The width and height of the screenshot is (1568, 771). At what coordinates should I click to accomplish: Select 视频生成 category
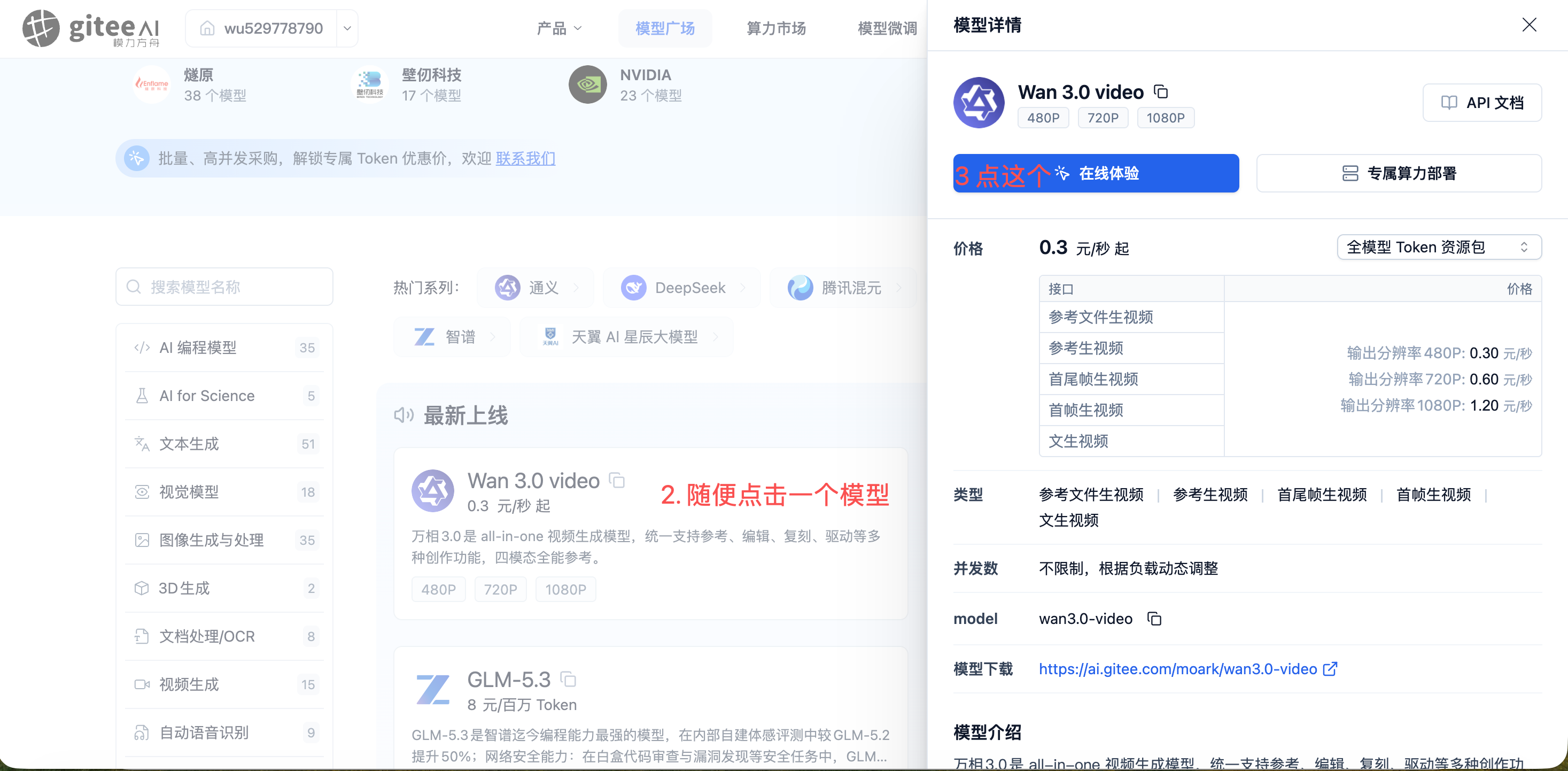click(x=224, y=684)
